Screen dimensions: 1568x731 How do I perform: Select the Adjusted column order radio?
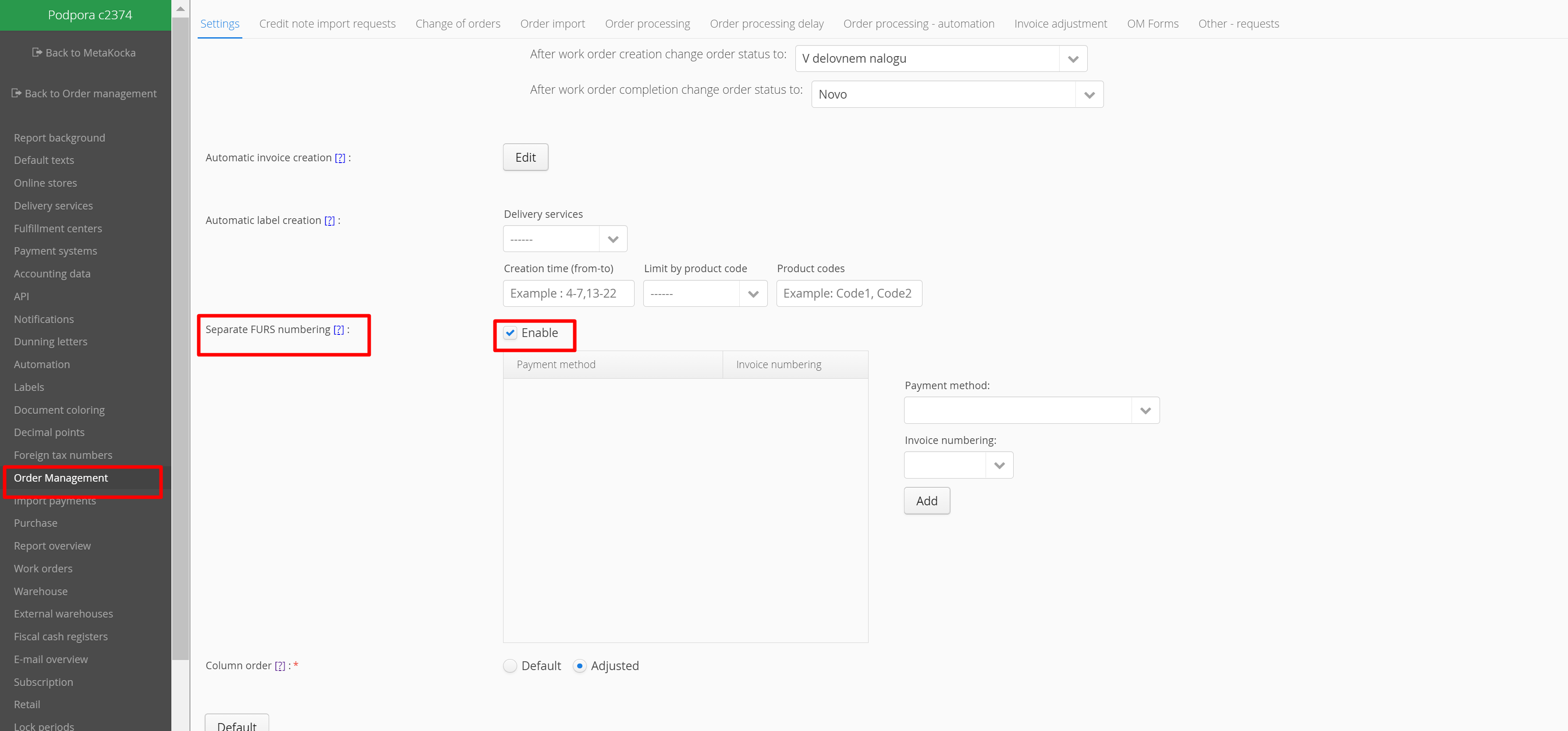pos(579,665)
